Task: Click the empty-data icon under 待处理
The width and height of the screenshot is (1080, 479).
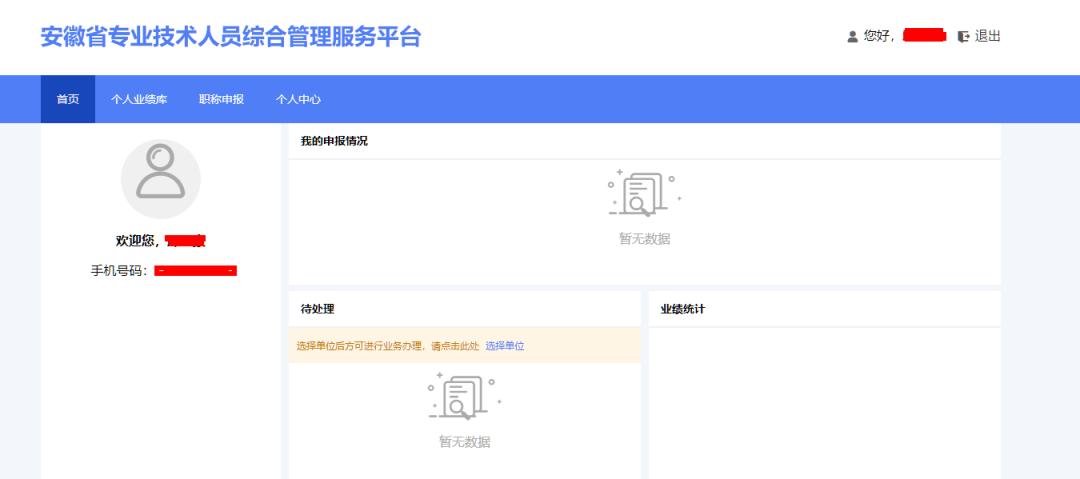Action: click(464, 396)
